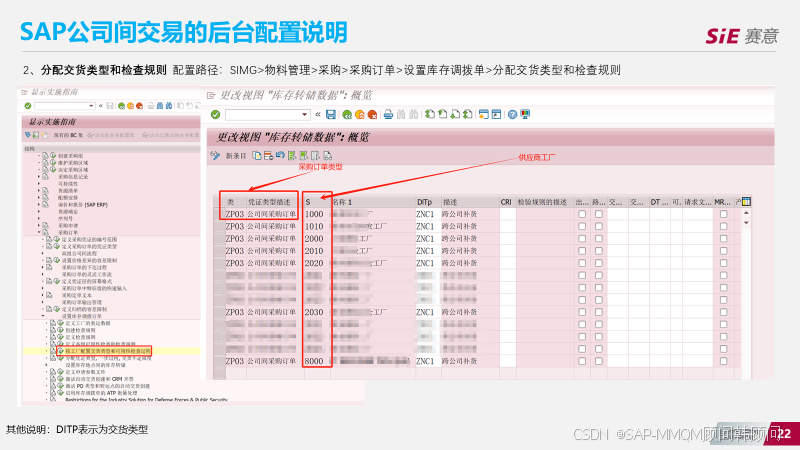Tick the second checkbox in the 2010 row
The image size is (800, 450).
point(598,251)
